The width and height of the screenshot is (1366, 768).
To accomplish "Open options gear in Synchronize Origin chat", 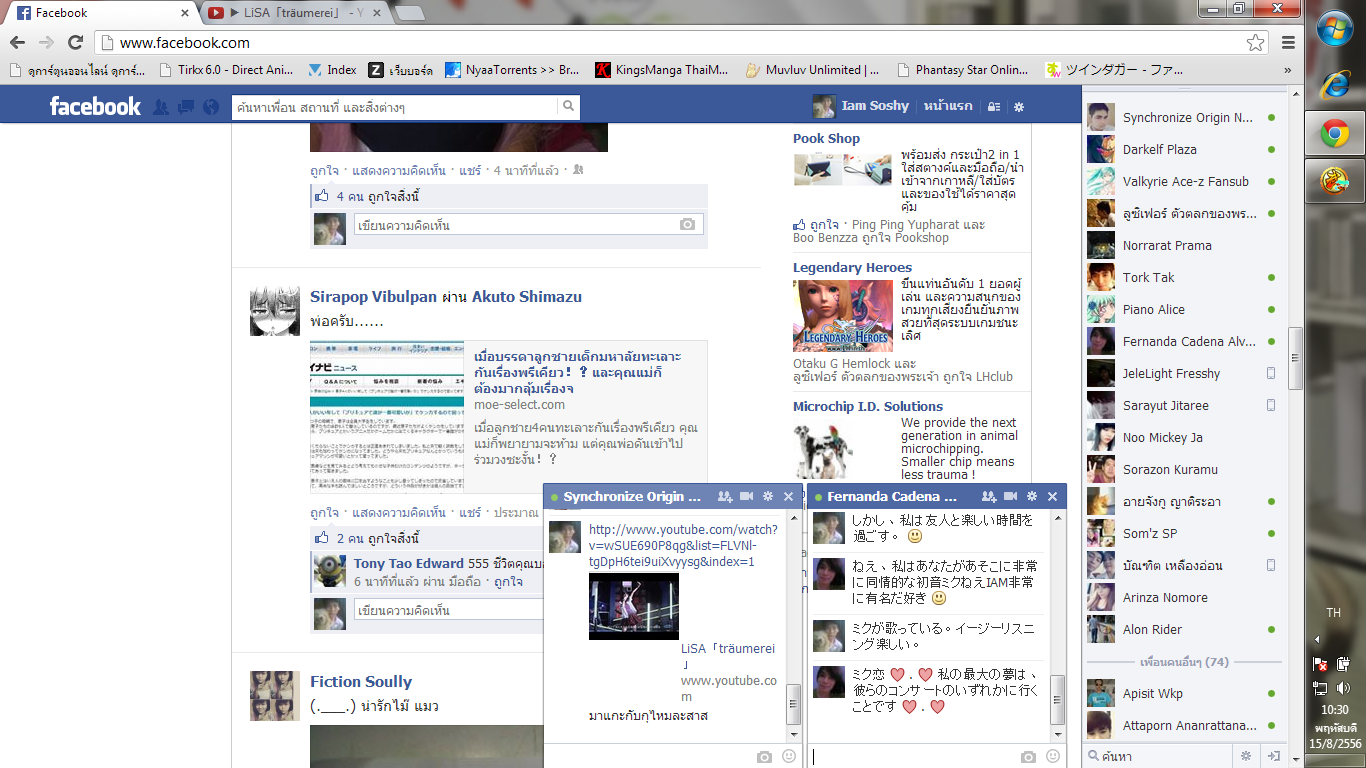I will (768, 496).
